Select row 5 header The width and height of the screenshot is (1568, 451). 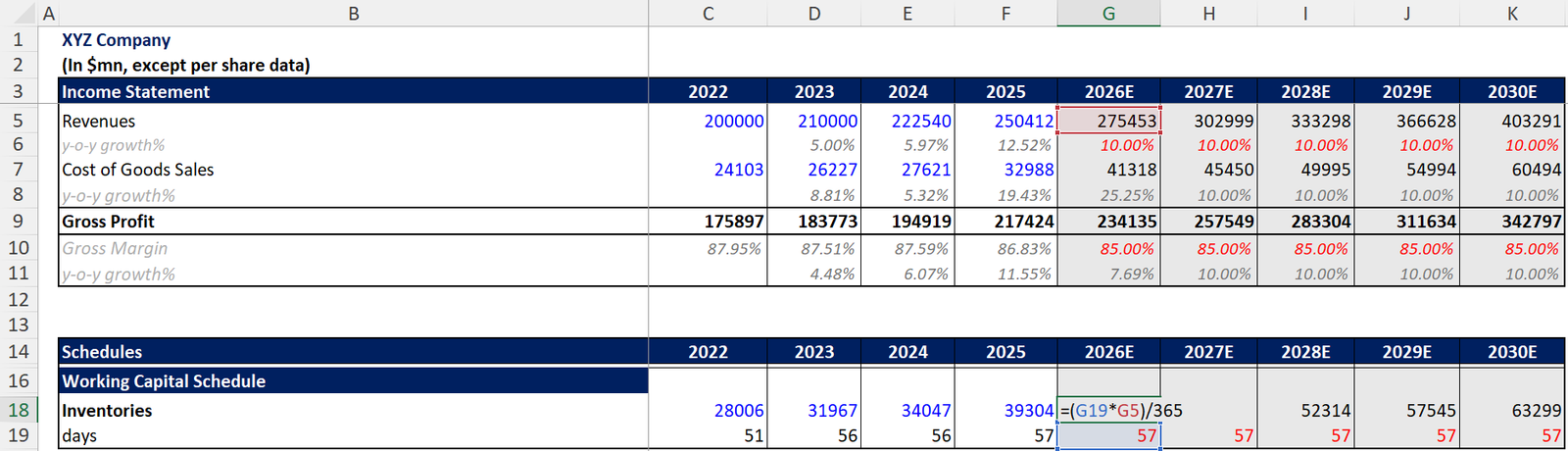tap(18, 121)
